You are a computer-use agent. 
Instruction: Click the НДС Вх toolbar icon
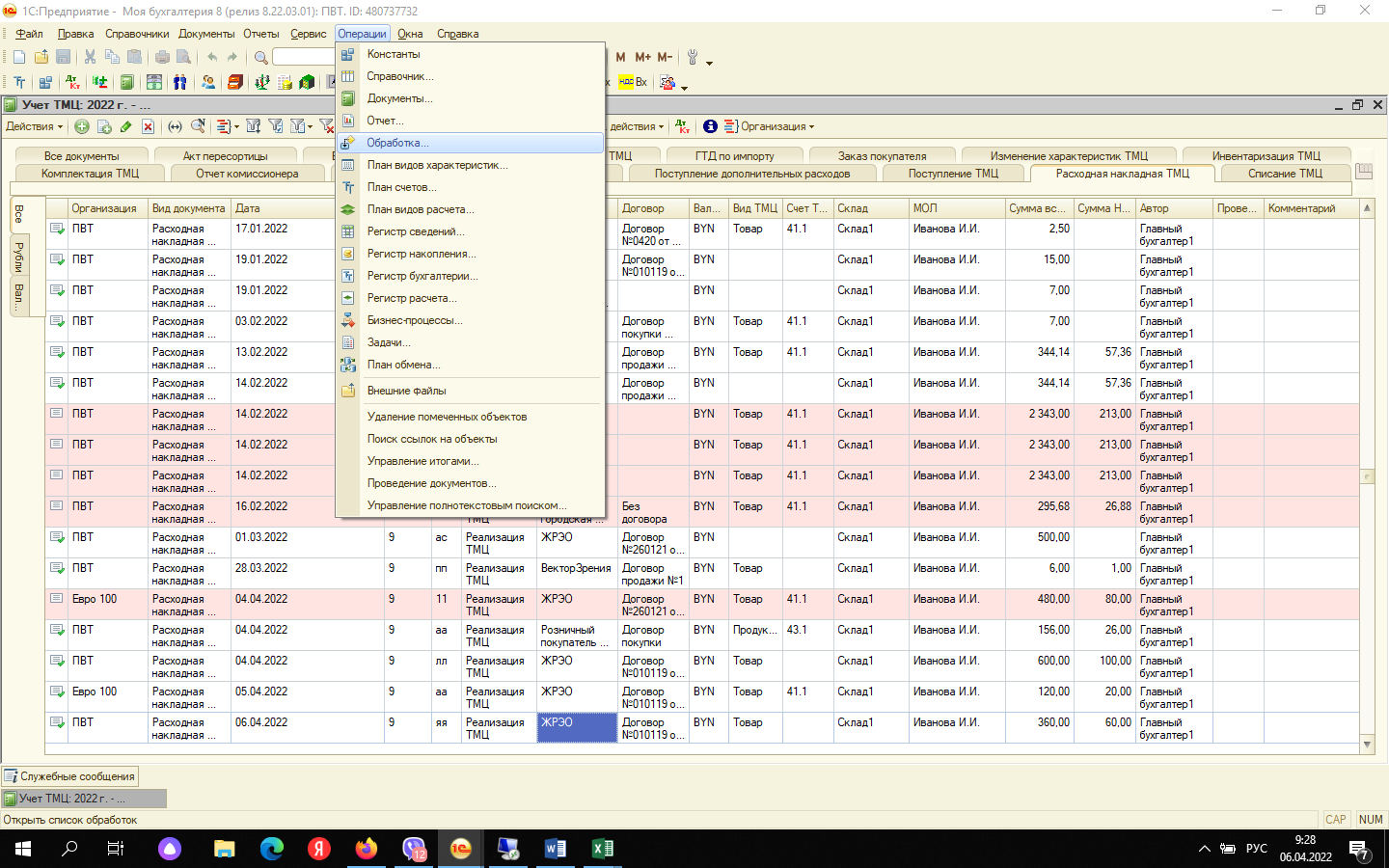(633, 82)
